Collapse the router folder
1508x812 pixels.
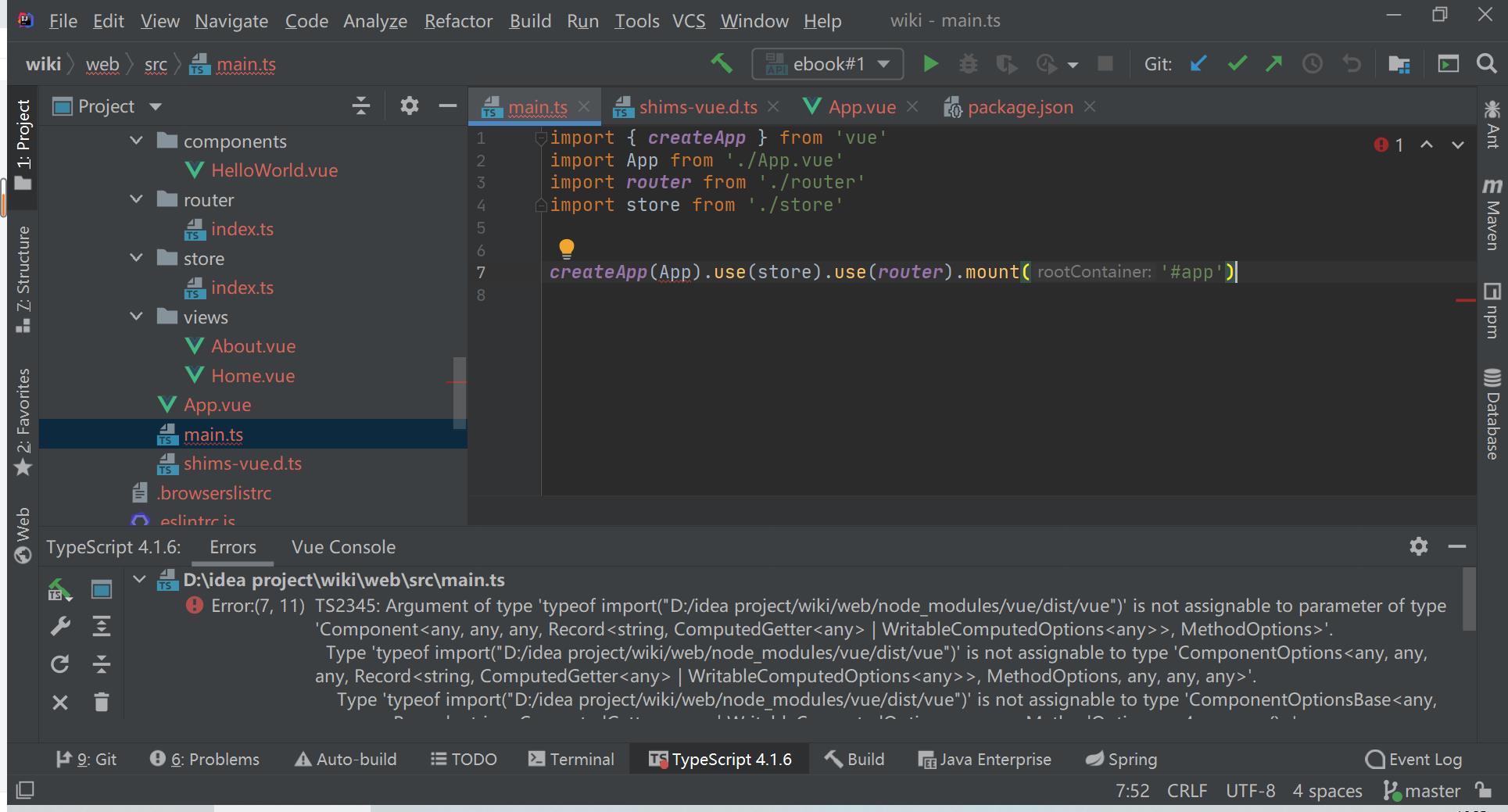pyautogui.click(x=136, y=199)
